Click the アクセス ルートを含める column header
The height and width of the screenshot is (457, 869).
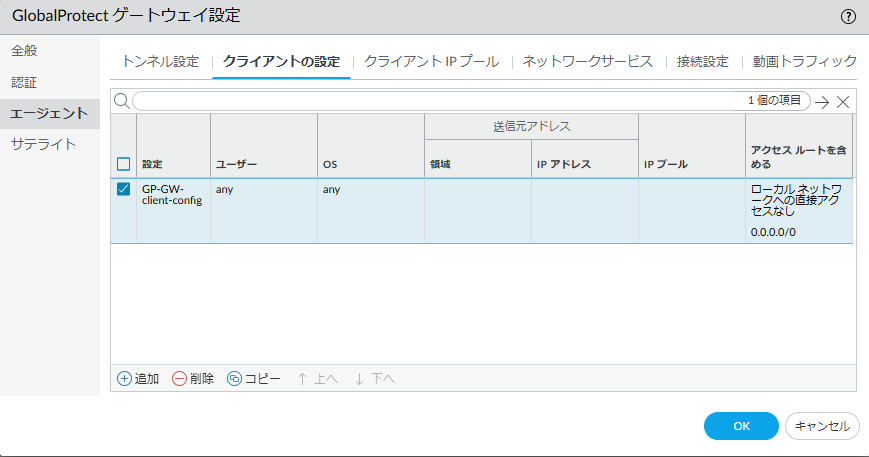pos(799,157)
